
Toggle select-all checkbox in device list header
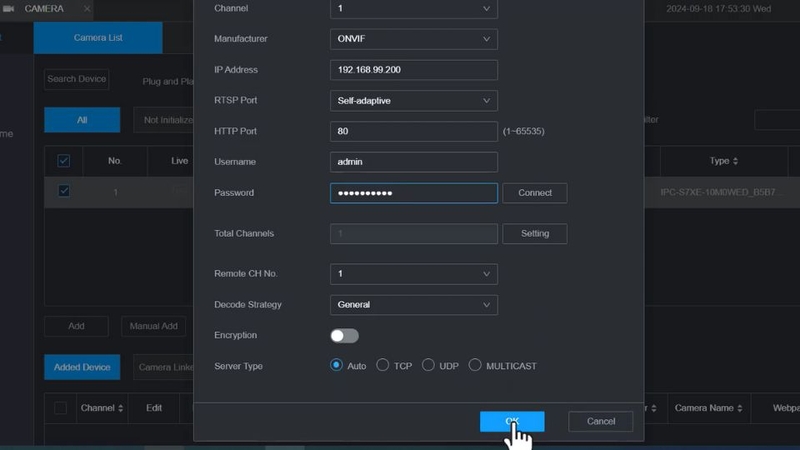coord(64,161)
